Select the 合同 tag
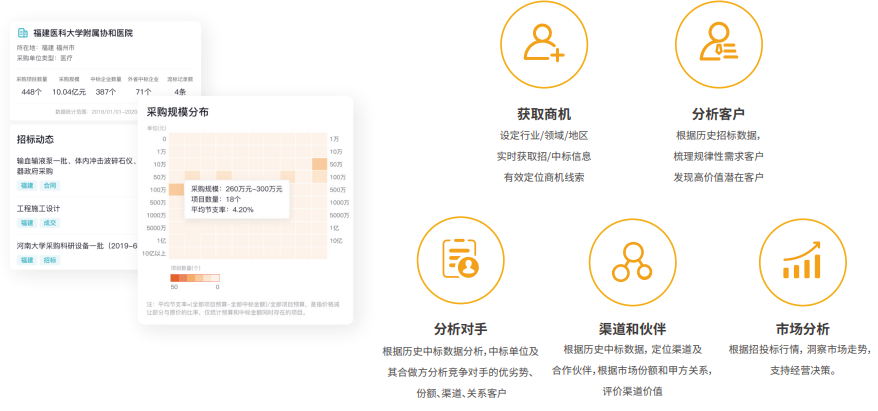 pos(50,185)
